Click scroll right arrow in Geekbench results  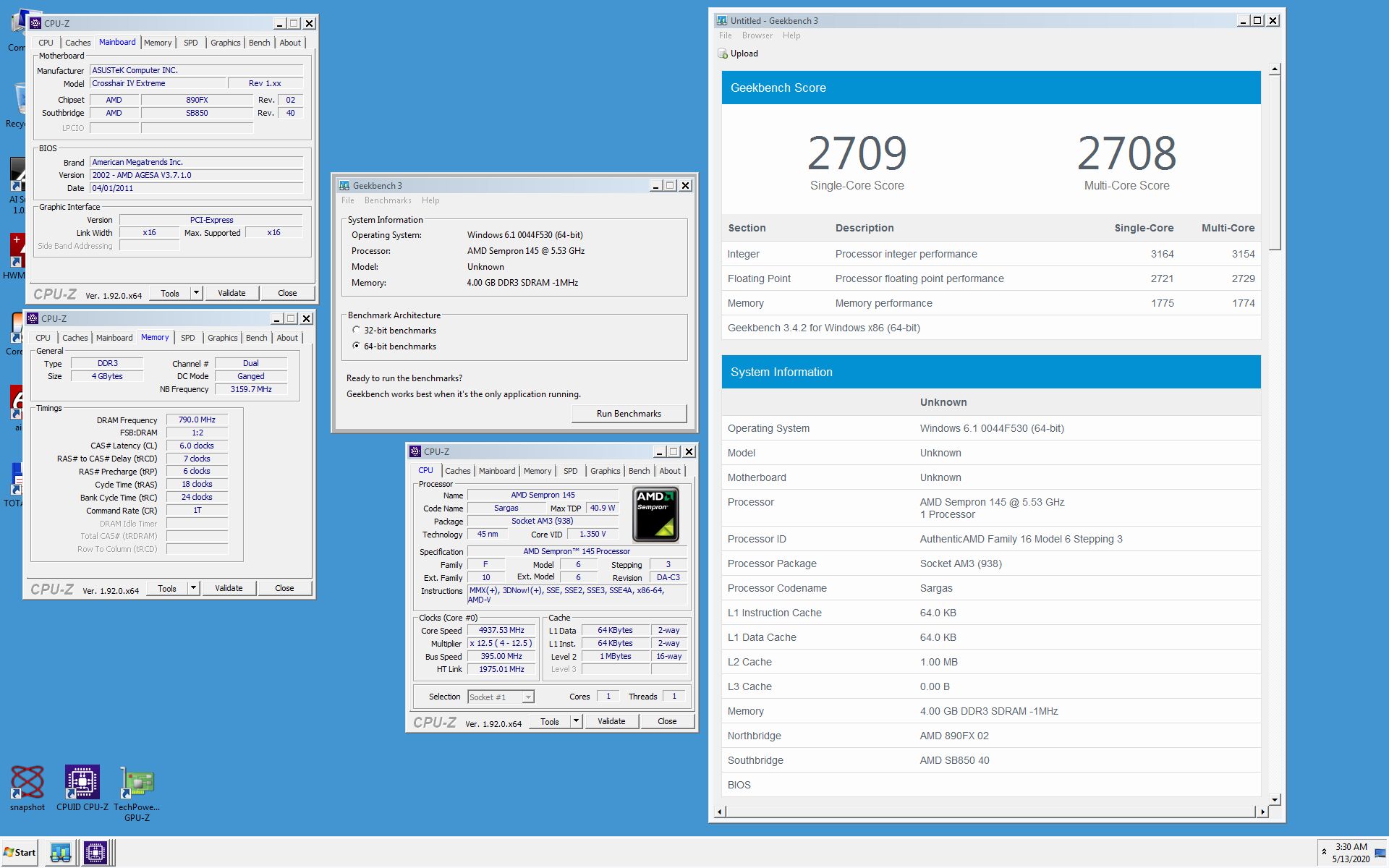[x=1263, y=812]
